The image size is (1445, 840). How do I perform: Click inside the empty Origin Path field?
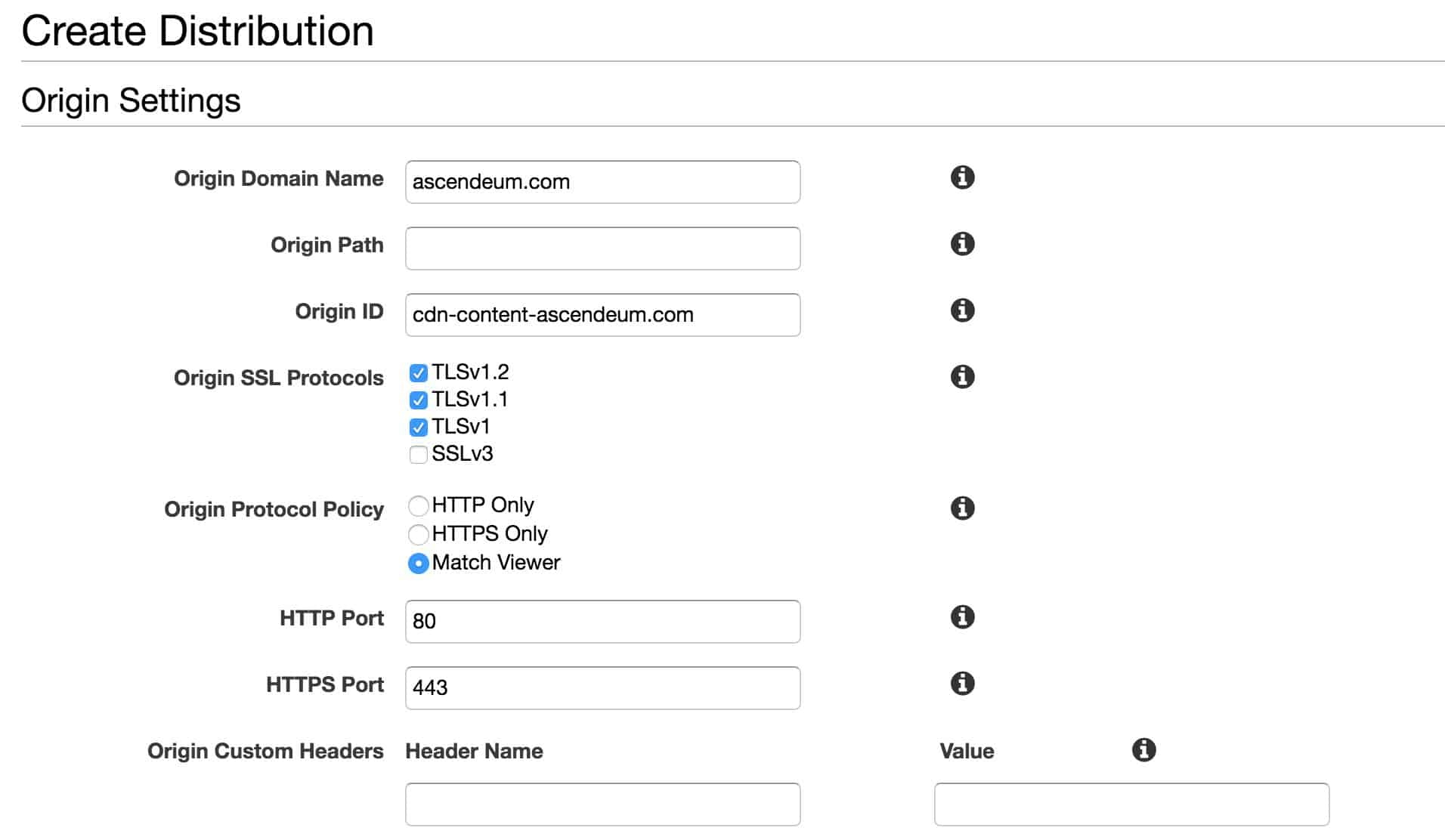[x=602, y=248]
